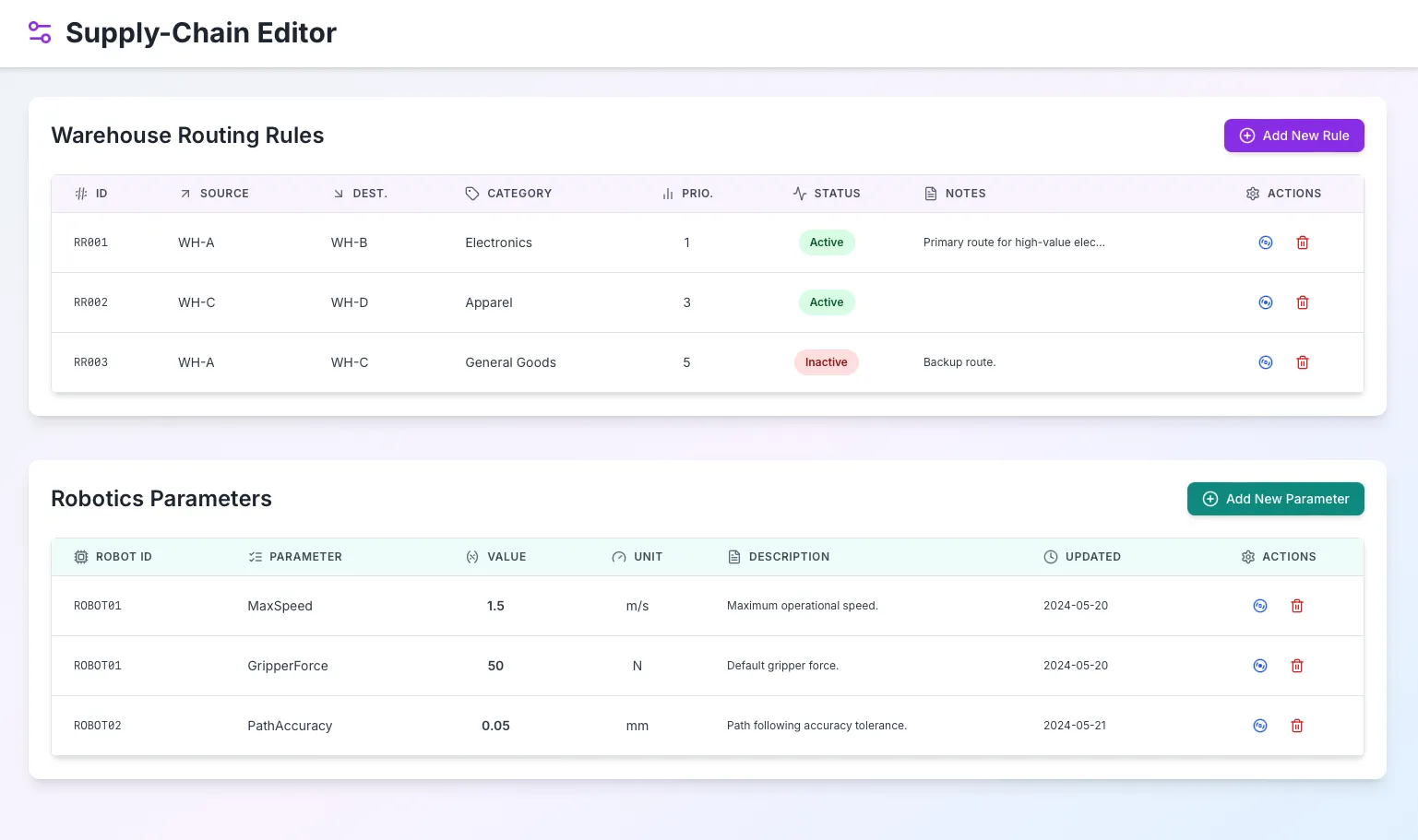
Task: Click the edit icon for ROBOT02 PathAccuracy
Action: point(1259,726)
